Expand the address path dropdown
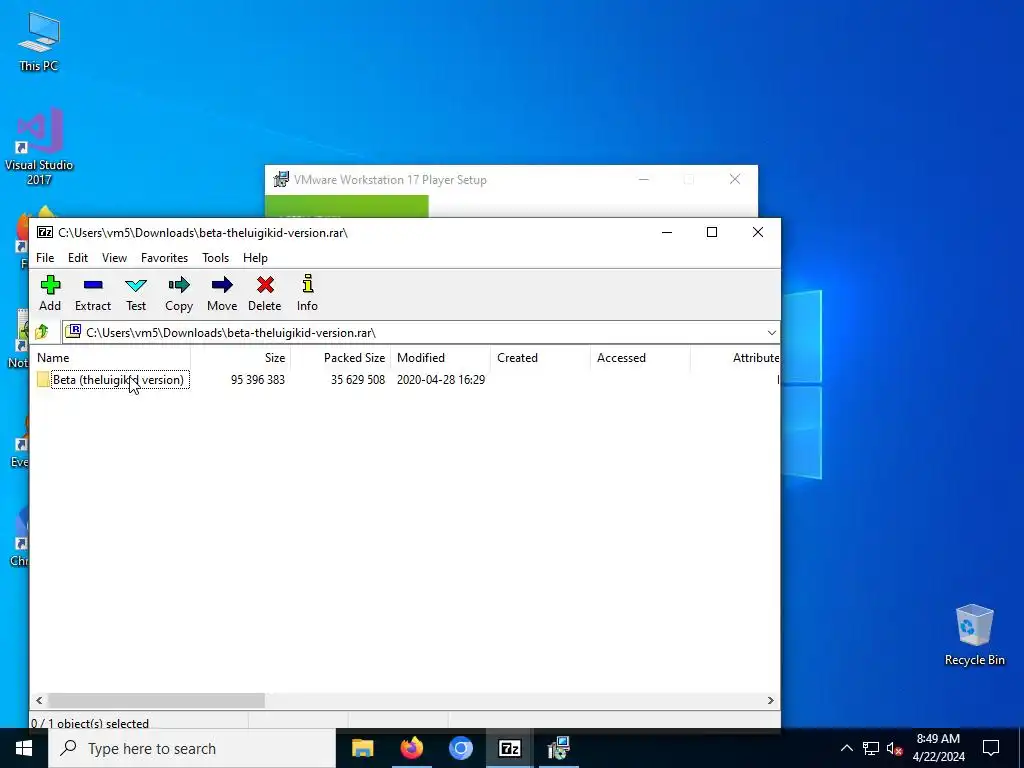1024x768 pixels. pos(771,332)
